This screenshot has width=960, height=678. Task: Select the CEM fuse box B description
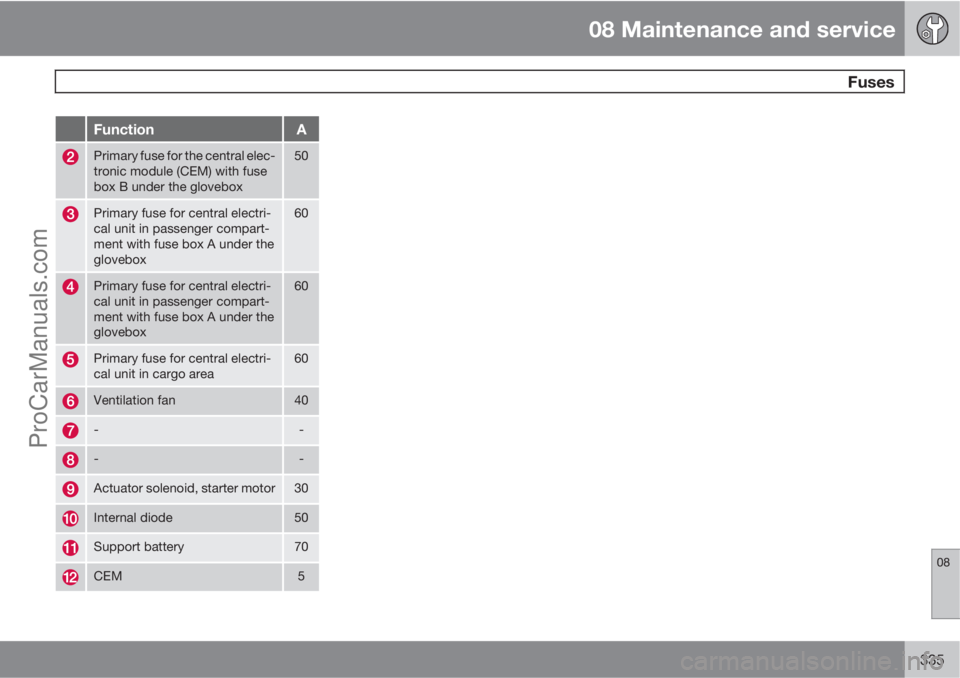184,171
